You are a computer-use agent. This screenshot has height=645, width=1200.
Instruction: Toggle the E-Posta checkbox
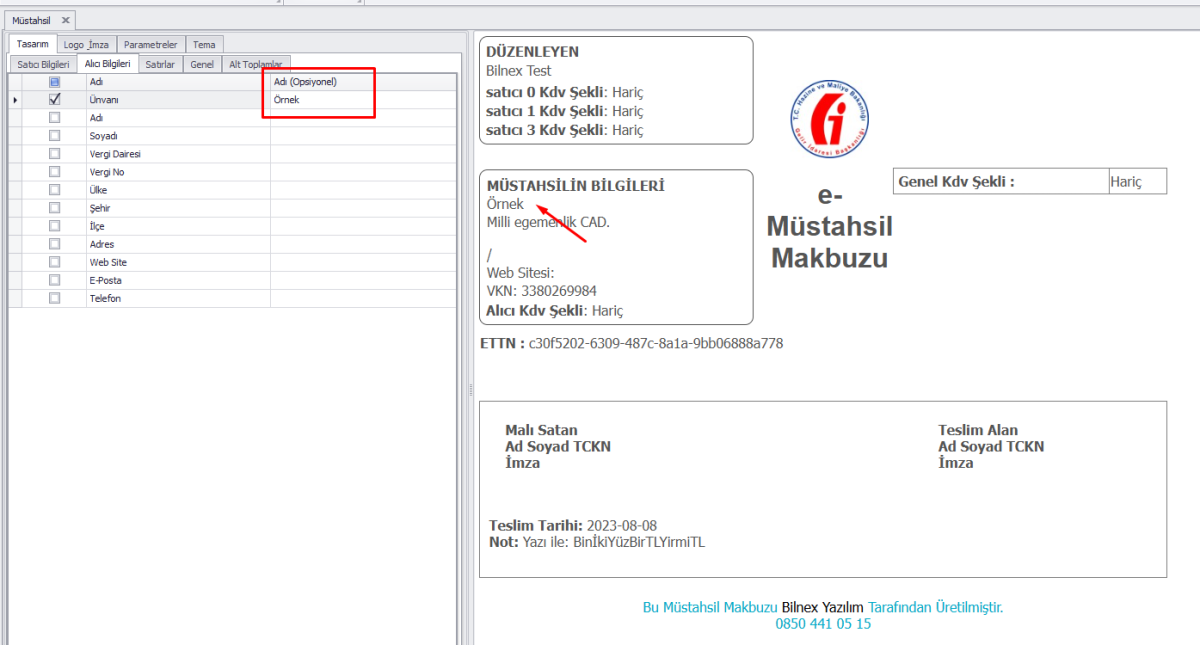[x=55, y=280]
